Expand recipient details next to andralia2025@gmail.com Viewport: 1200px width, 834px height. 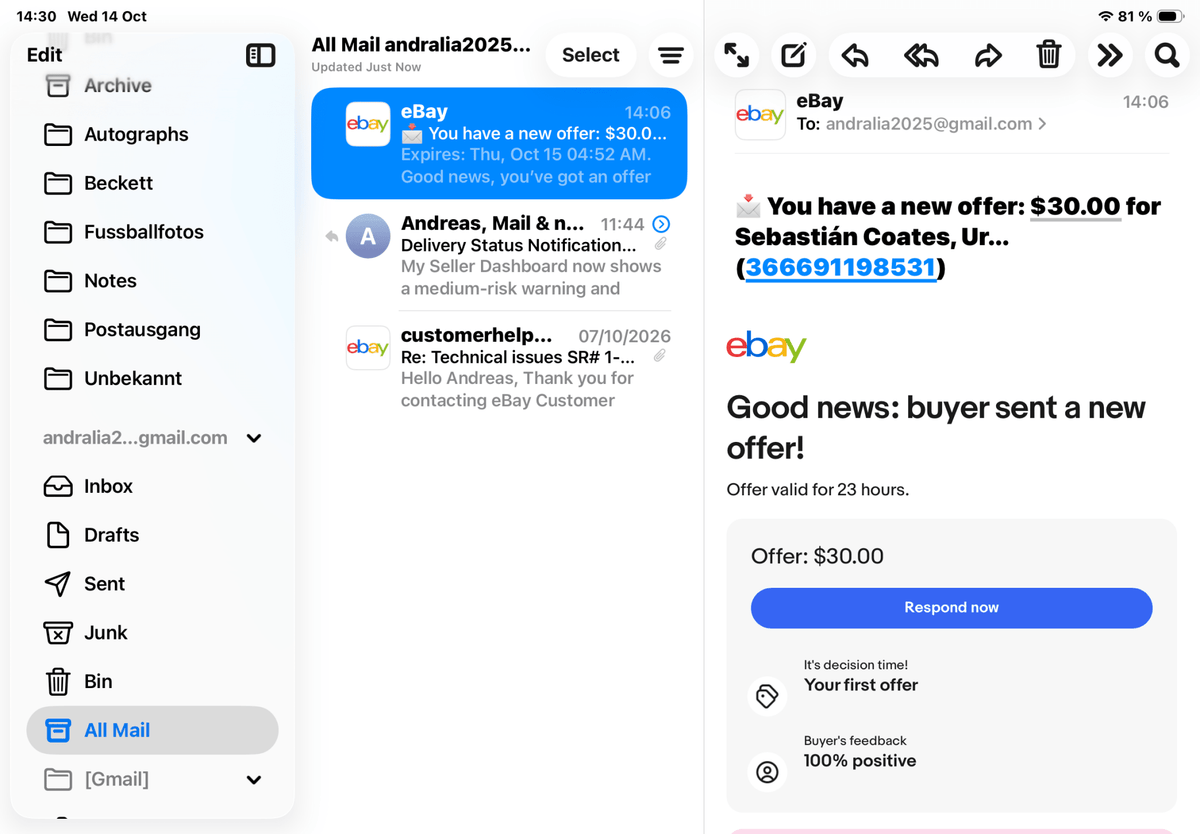click(x=1043, y=124)
